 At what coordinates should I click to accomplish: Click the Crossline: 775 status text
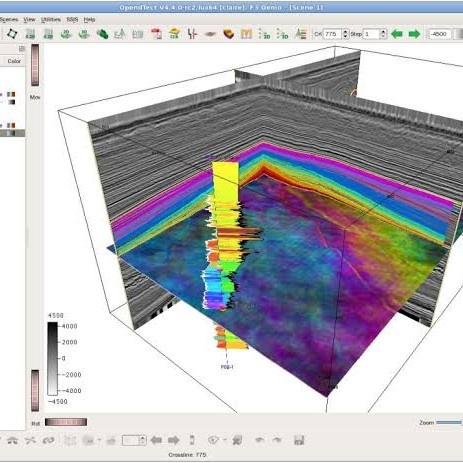pos(187,455)
